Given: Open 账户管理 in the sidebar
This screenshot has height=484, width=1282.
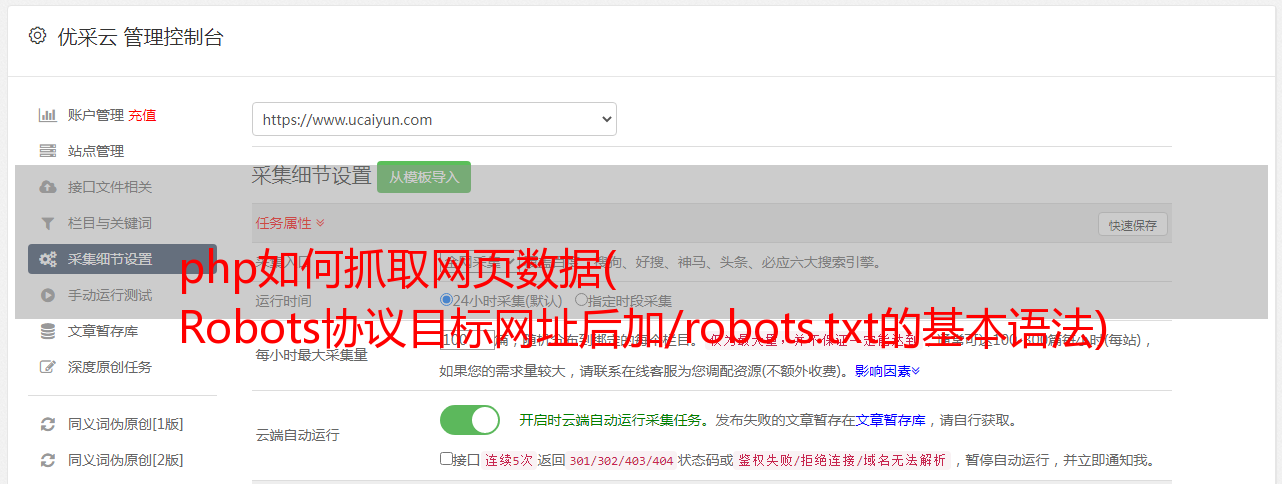Looking at the screenshot, I should pos(96,115).
